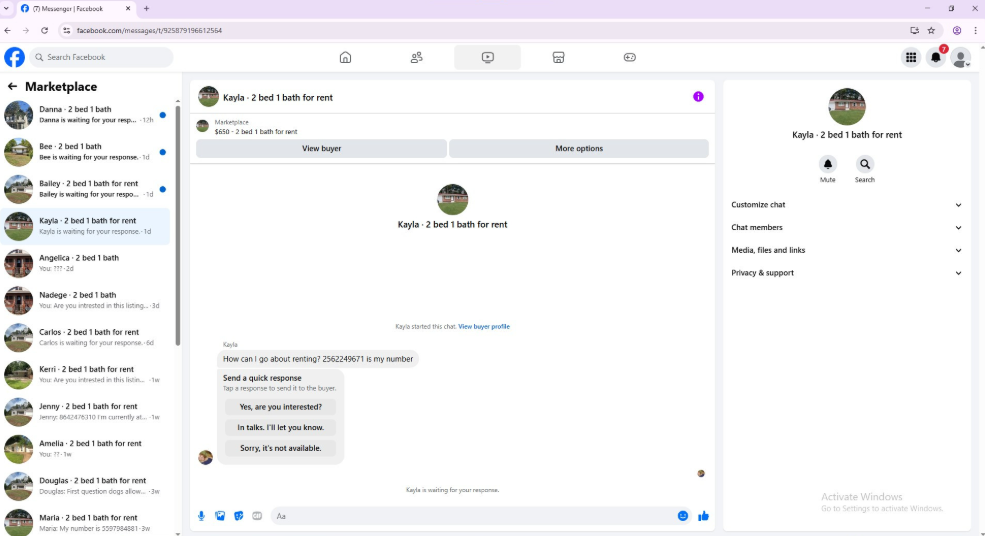Click browser back arrow
Image resolution: width=985 pixels, height=536 pixels.
(x=8, y=30)
